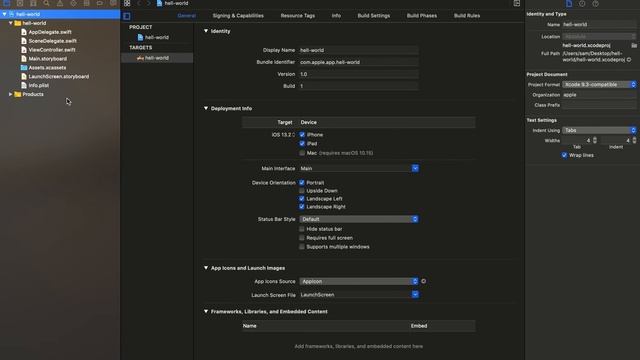Toggle the iPad device checkbox
This screenshot has width=640, height=360.
[302, 143]
